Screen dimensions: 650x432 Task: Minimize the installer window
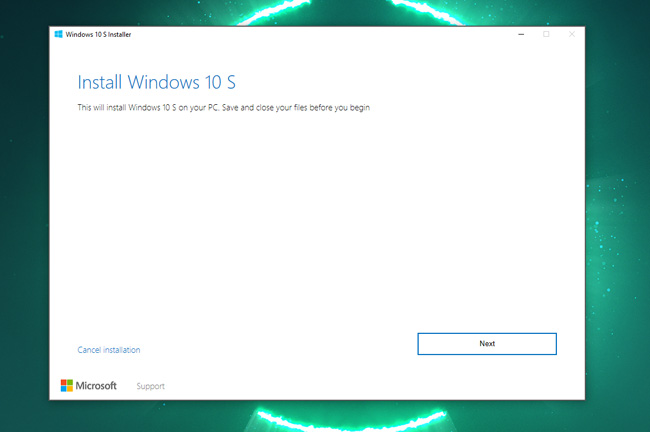pyautogui.click(x=522, y=34)
